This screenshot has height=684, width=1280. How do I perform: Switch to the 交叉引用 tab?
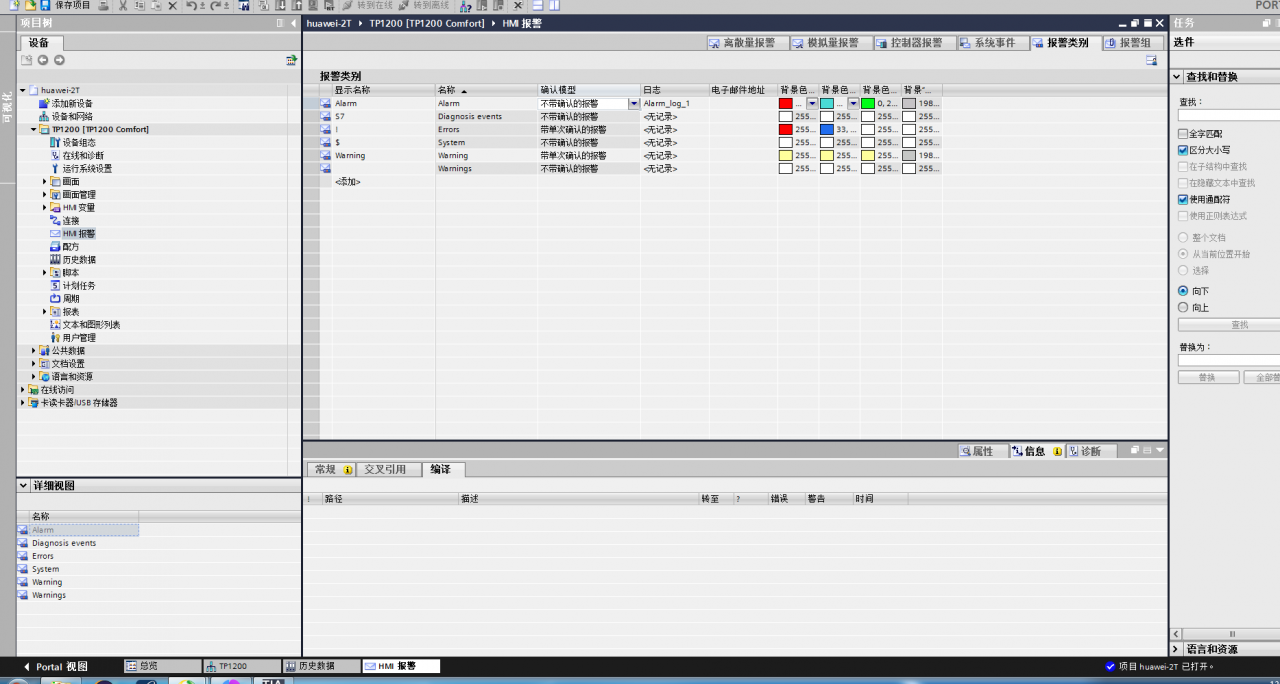tap(385, 469)
